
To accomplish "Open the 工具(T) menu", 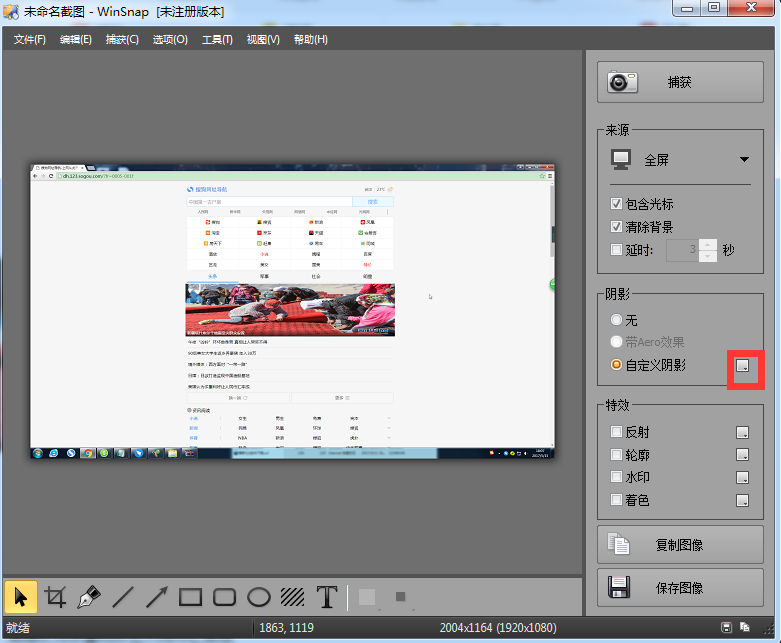I will 216,40.
